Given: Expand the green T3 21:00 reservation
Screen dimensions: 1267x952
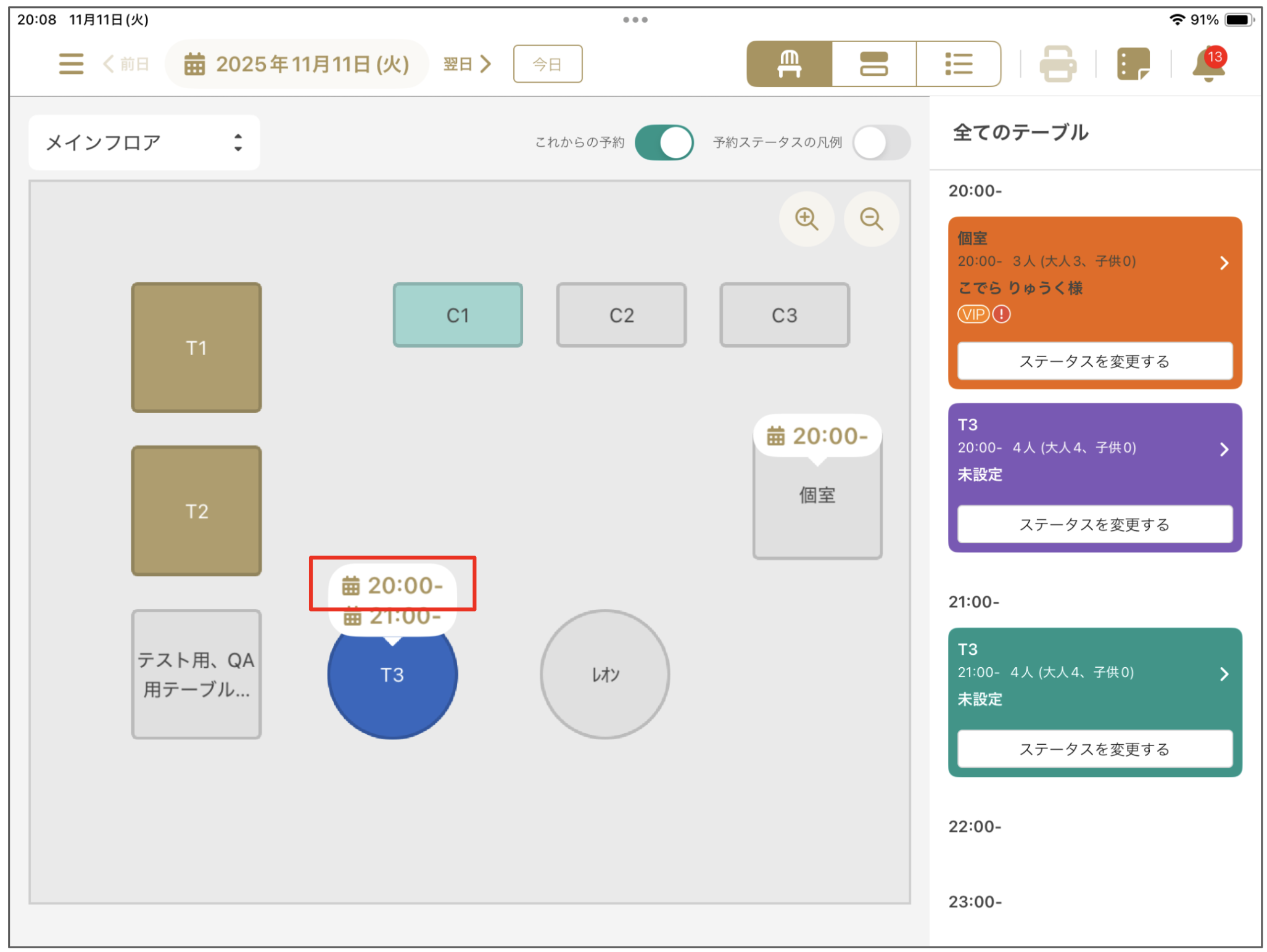Looking at the screenshot, I should click(1223, 674).
